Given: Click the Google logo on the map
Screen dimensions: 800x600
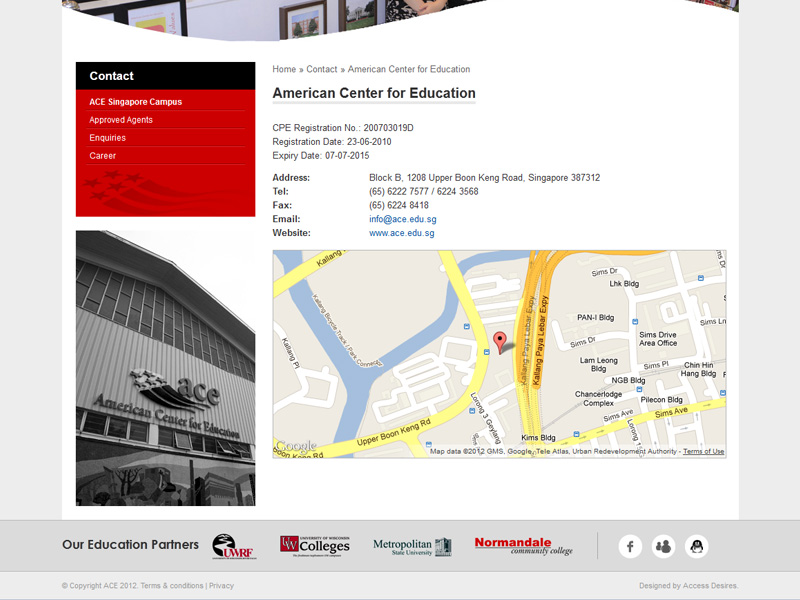Looking at the screenshot, I should [x=296, y=446].
